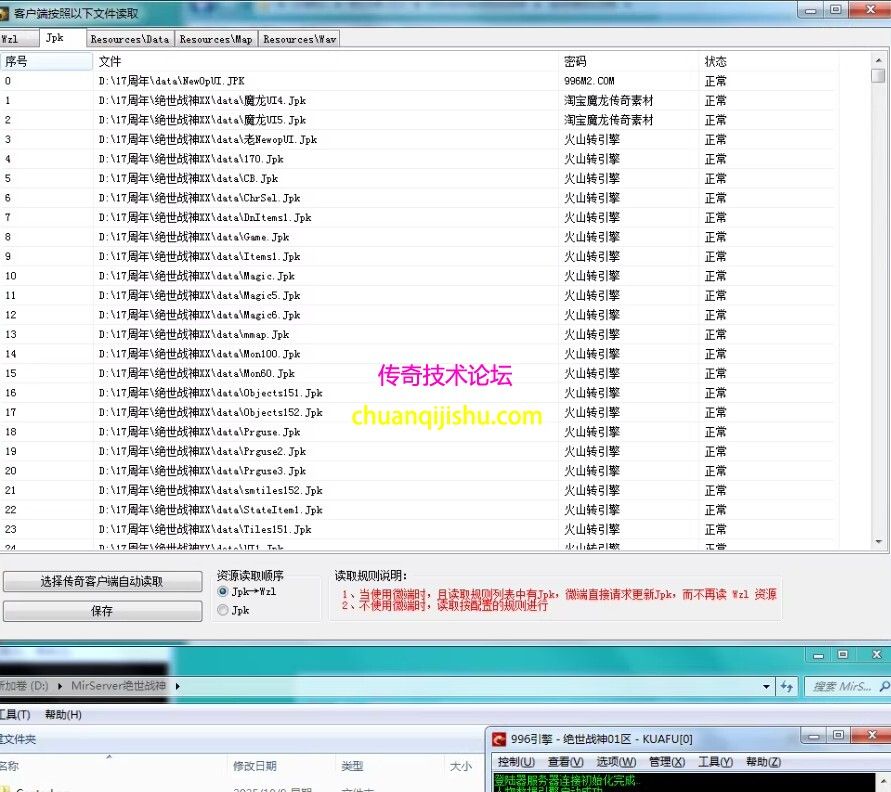
Task: Click inside the 搜索 MirS search input field
Action: click(x=840, y=686)
